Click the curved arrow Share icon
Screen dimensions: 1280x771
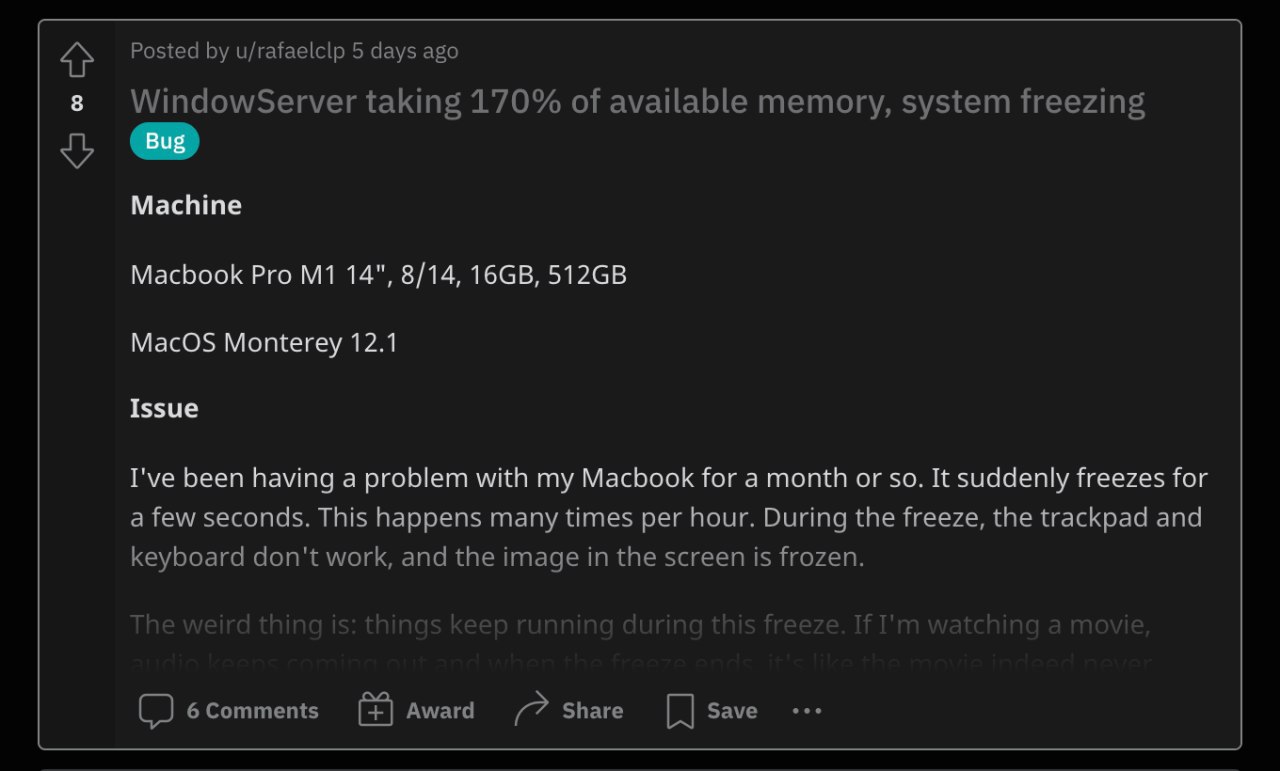[531, 710]
